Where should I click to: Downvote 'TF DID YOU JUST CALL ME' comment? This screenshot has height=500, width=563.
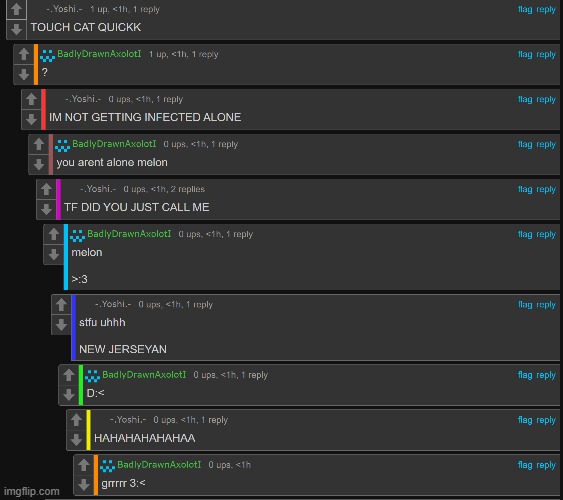[46, 209]
